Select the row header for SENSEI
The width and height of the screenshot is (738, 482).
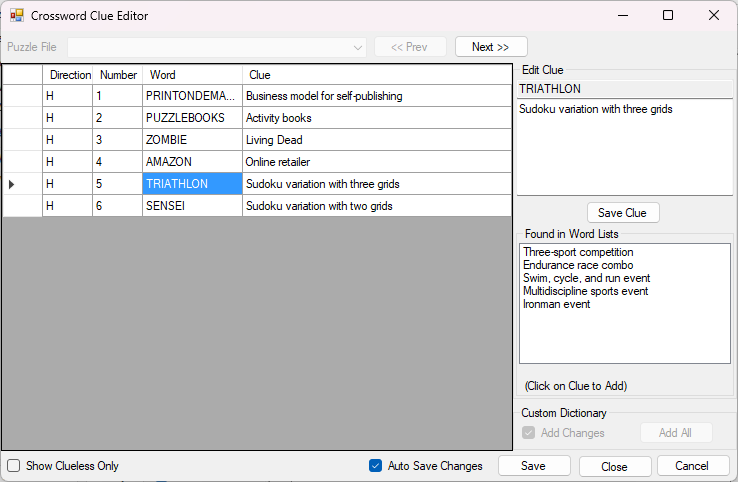22,206
